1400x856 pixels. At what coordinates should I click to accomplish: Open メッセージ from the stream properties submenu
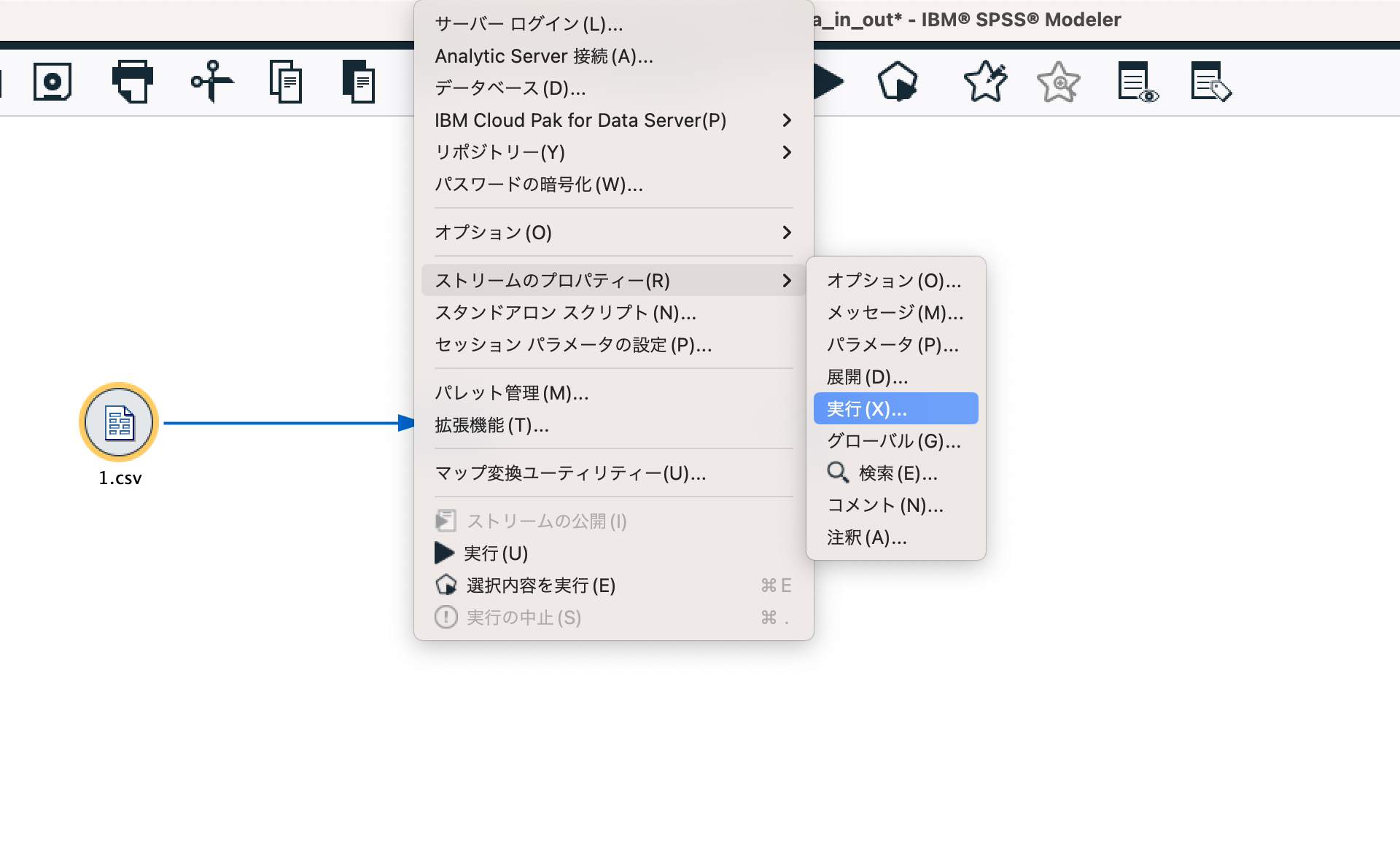tap(895, 314)
